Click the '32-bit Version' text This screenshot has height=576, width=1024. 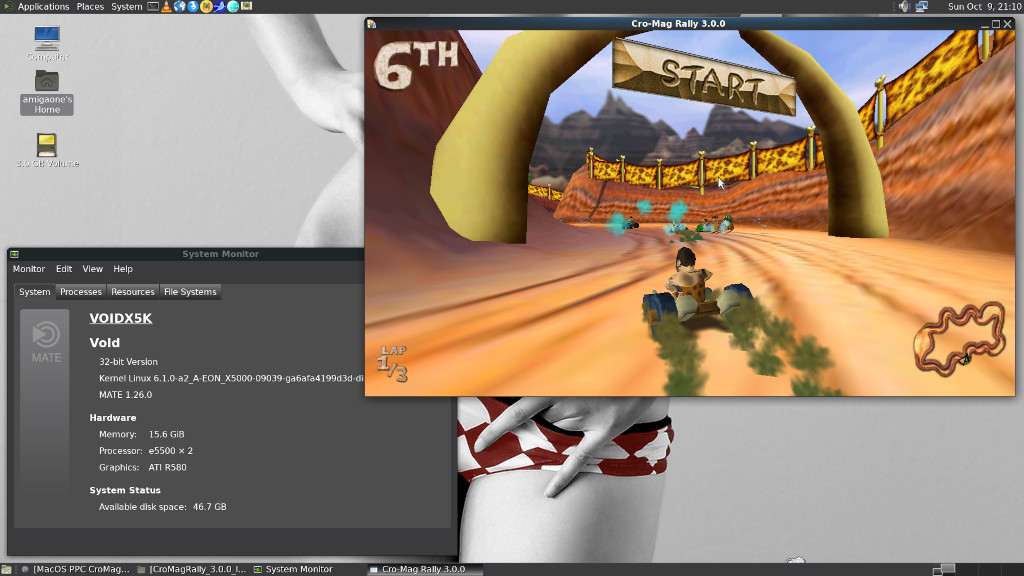pyautogui.click(x=128, y=362)
